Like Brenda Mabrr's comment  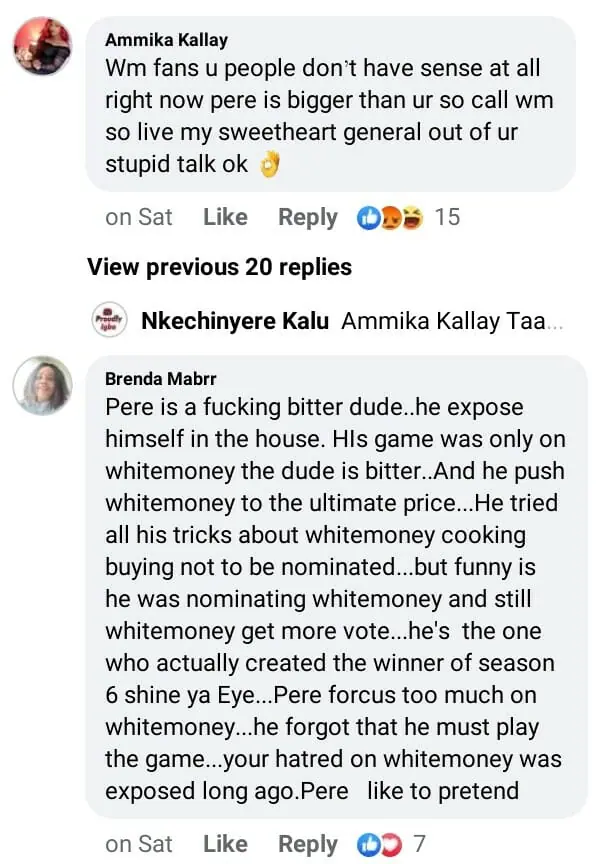click(x=225, y=843)
